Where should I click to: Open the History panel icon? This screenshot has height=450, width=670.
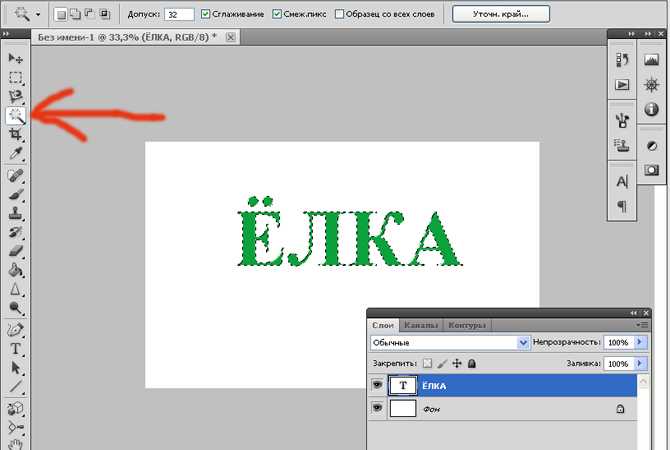tap(622, 60)
